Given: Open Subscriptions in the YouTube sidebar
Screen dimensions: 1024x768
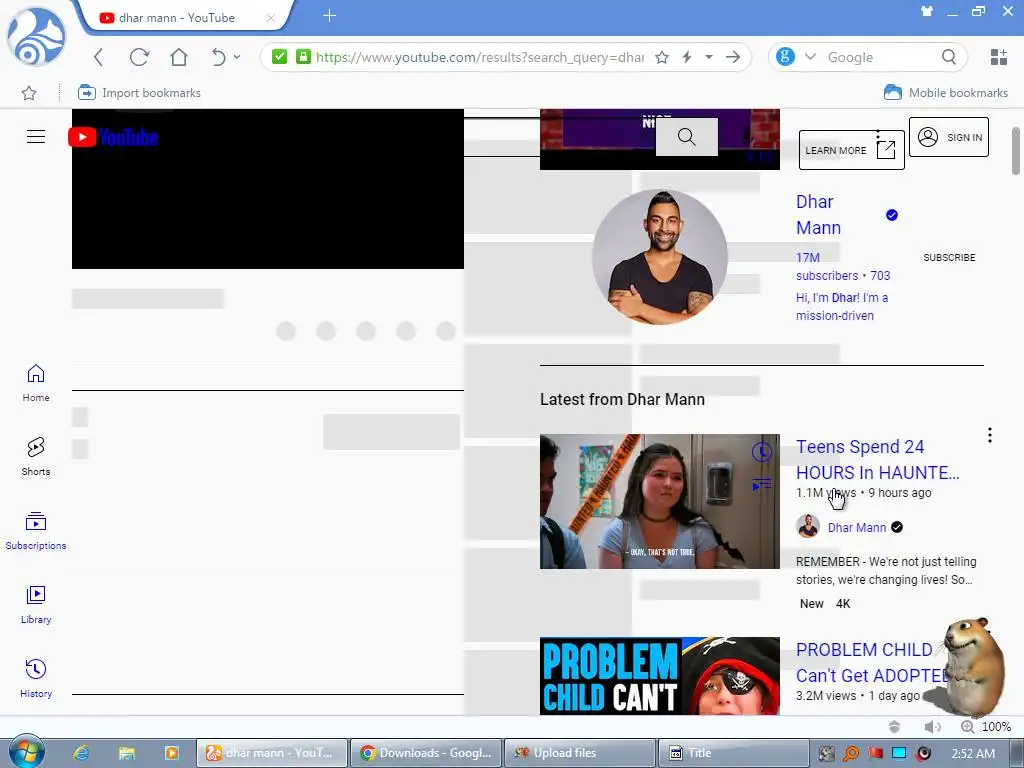Looking at the screenshot, I should (x=36, y=532).
